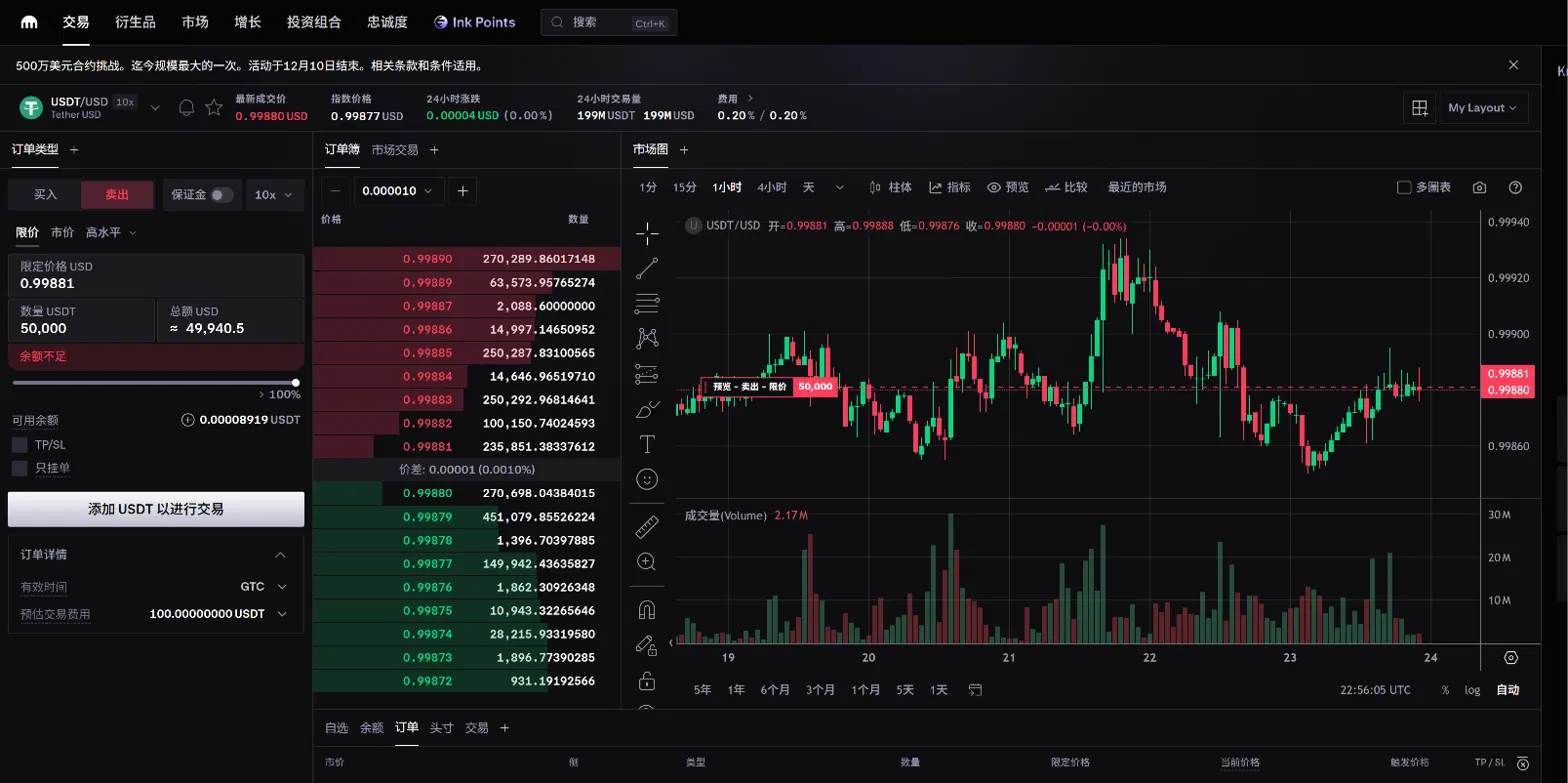Switch to the 余额 bottom tab
This screenshot has width=1568, height=783.
pos(372,728)
